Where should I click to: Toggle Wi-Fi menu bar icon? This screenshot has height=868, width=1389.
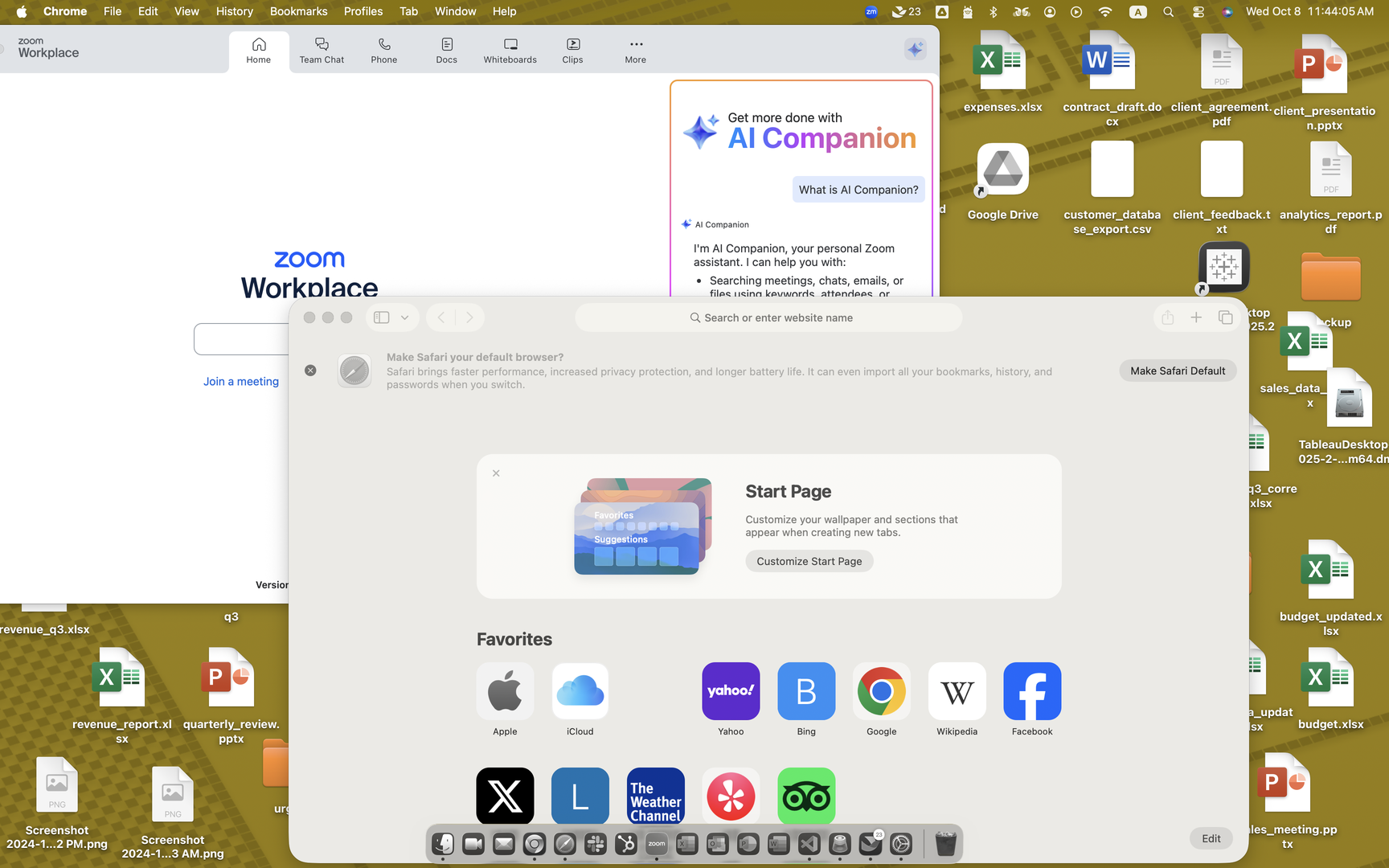(1105, 11)
